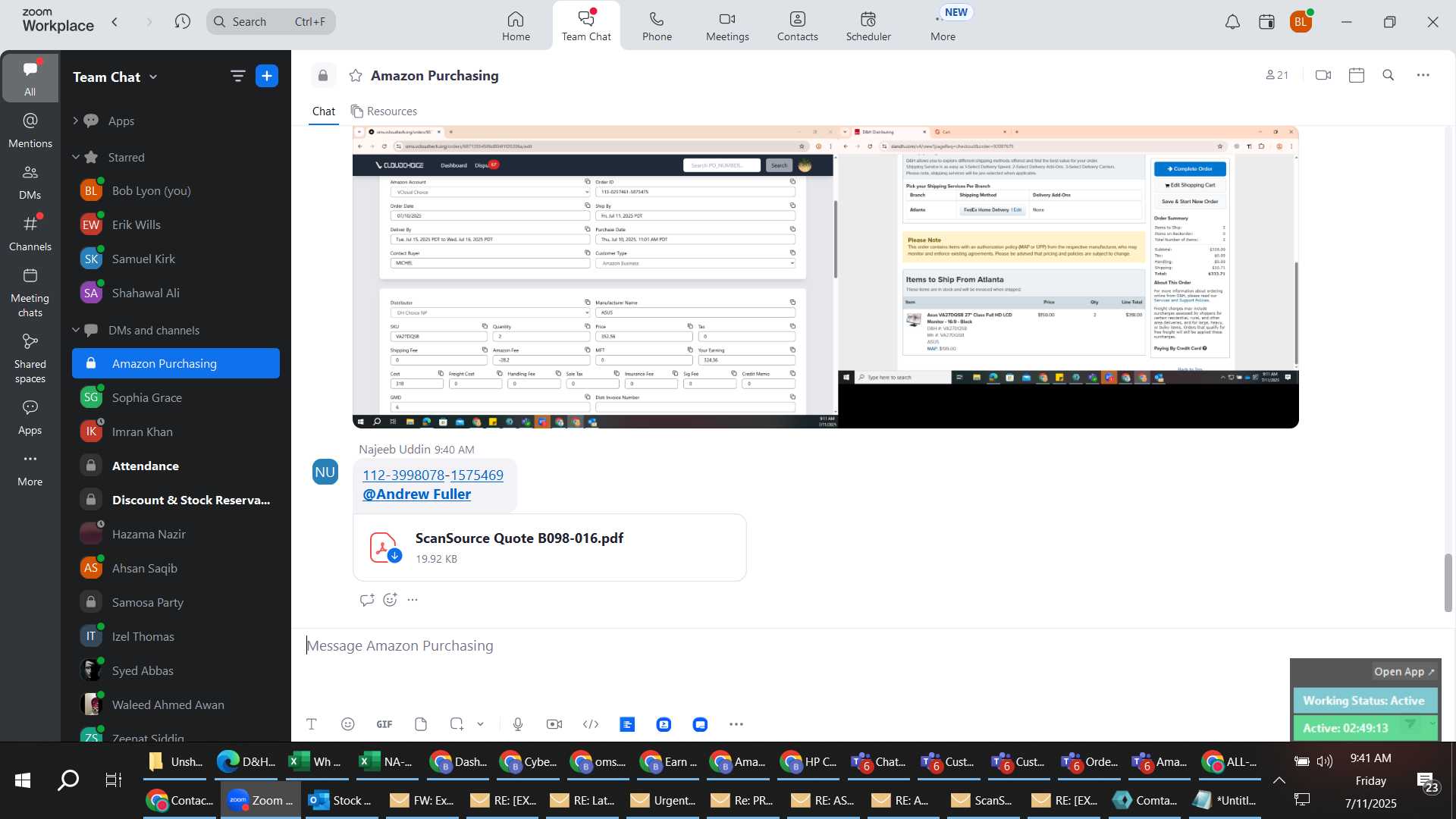Screen dimensions: 1456x819
Task: Insert a code snippet
Action: [591, 724]
